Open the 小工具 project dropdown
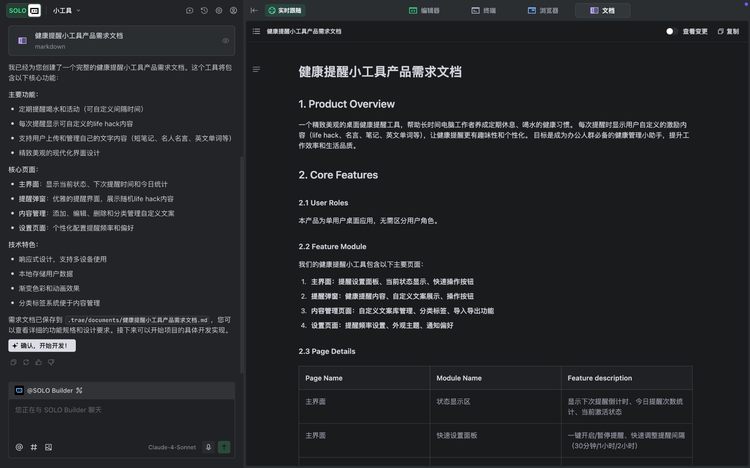This screenshot has height=468, width=750. click(x=67, y=10)
